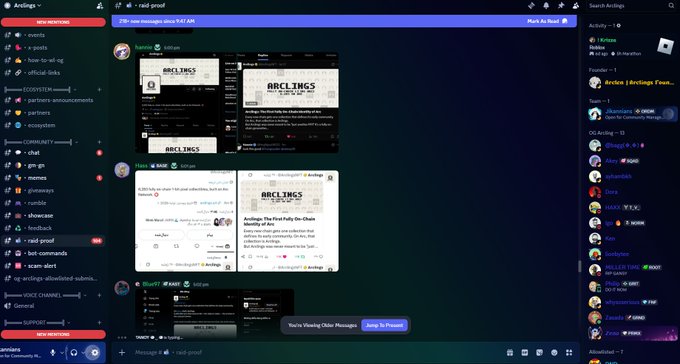Click the search magnifier icon
Viewport: 680px width, 364px height.
[671, 6]
